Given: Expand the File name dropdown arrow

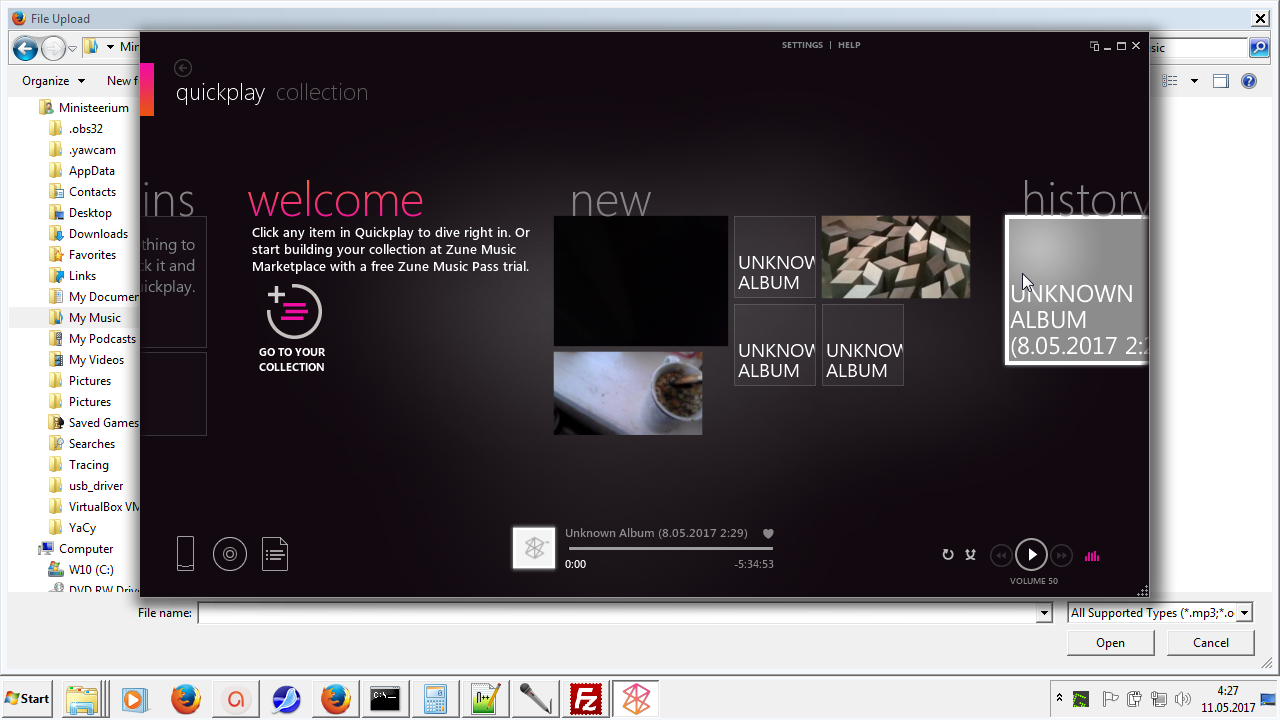Looking at the screenshot, I should point(1045,613).
